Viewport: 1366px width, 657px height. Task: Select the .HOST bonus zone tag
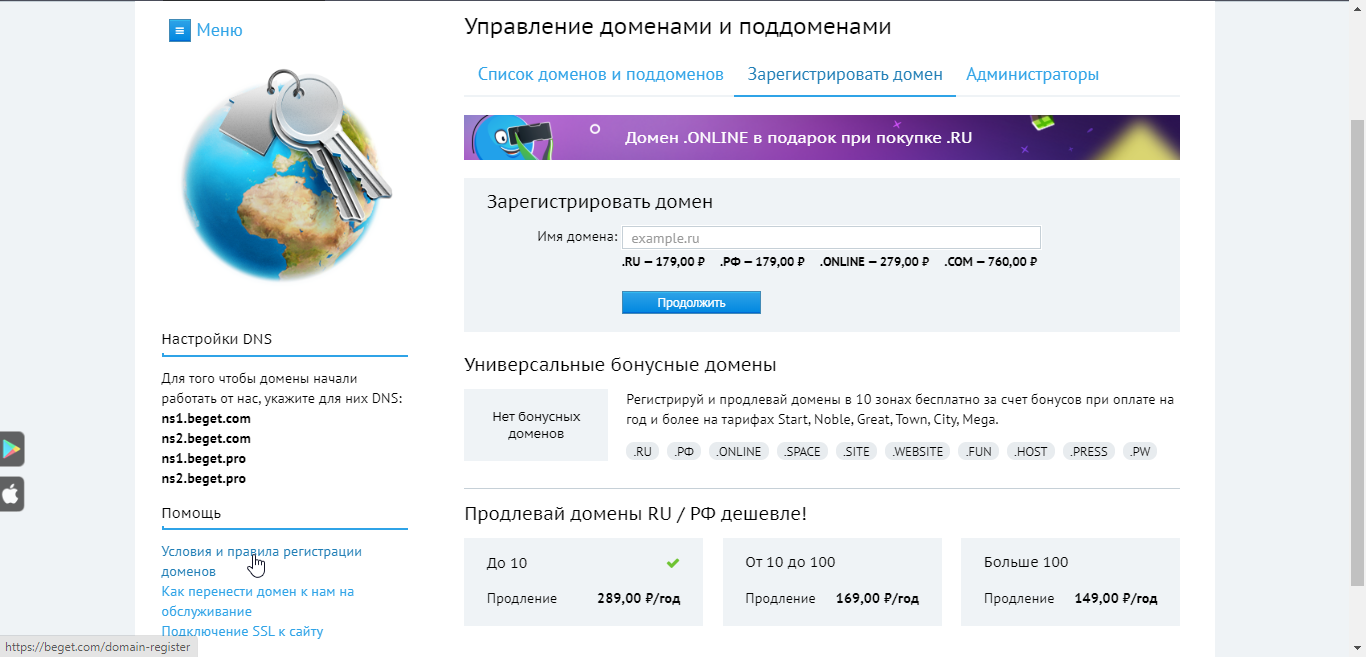[x=1030, y=451]
